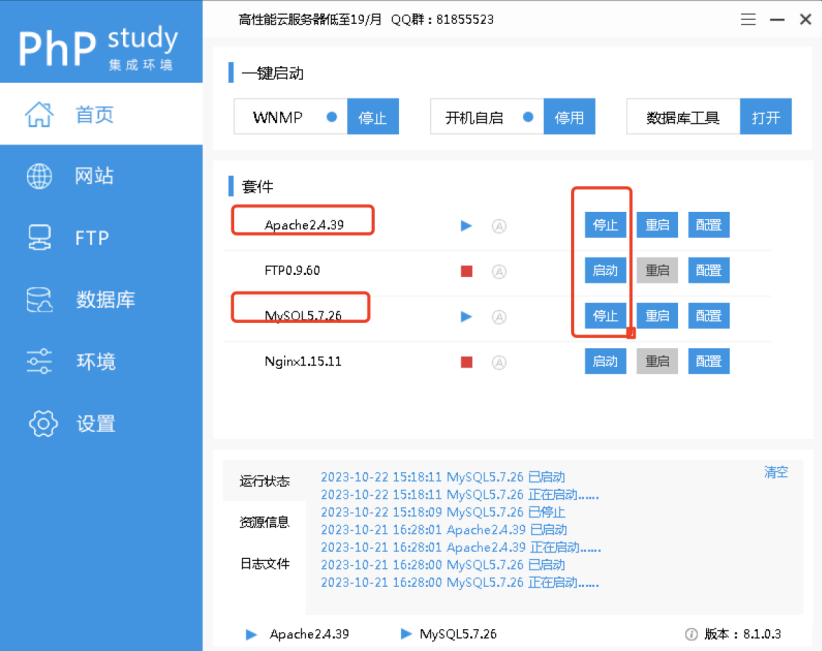Click the MySQL5.7.26 blue running triangle
This screenshot has width=822, height=651.
click(466, 317)
